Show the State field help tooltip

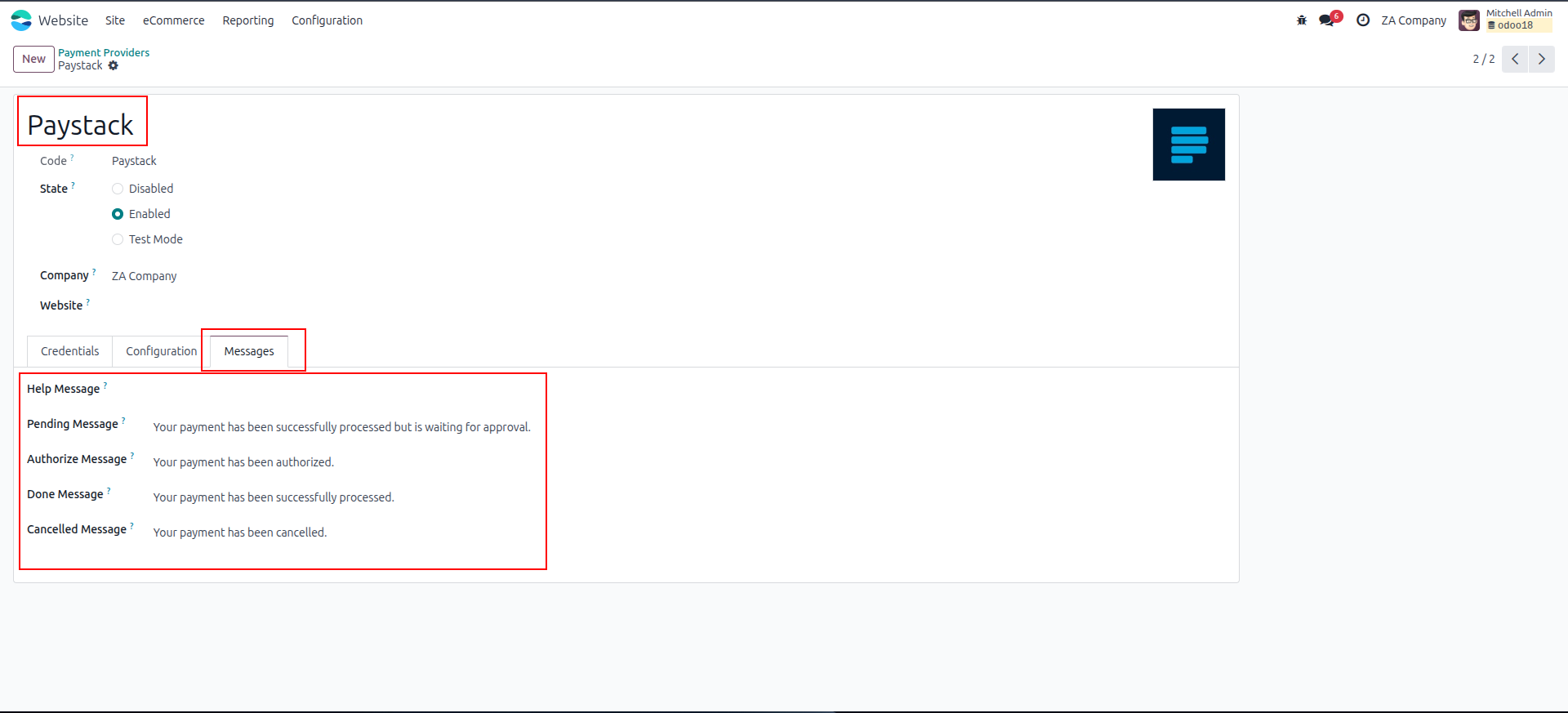pyautogui.click(x=73, y=185)
